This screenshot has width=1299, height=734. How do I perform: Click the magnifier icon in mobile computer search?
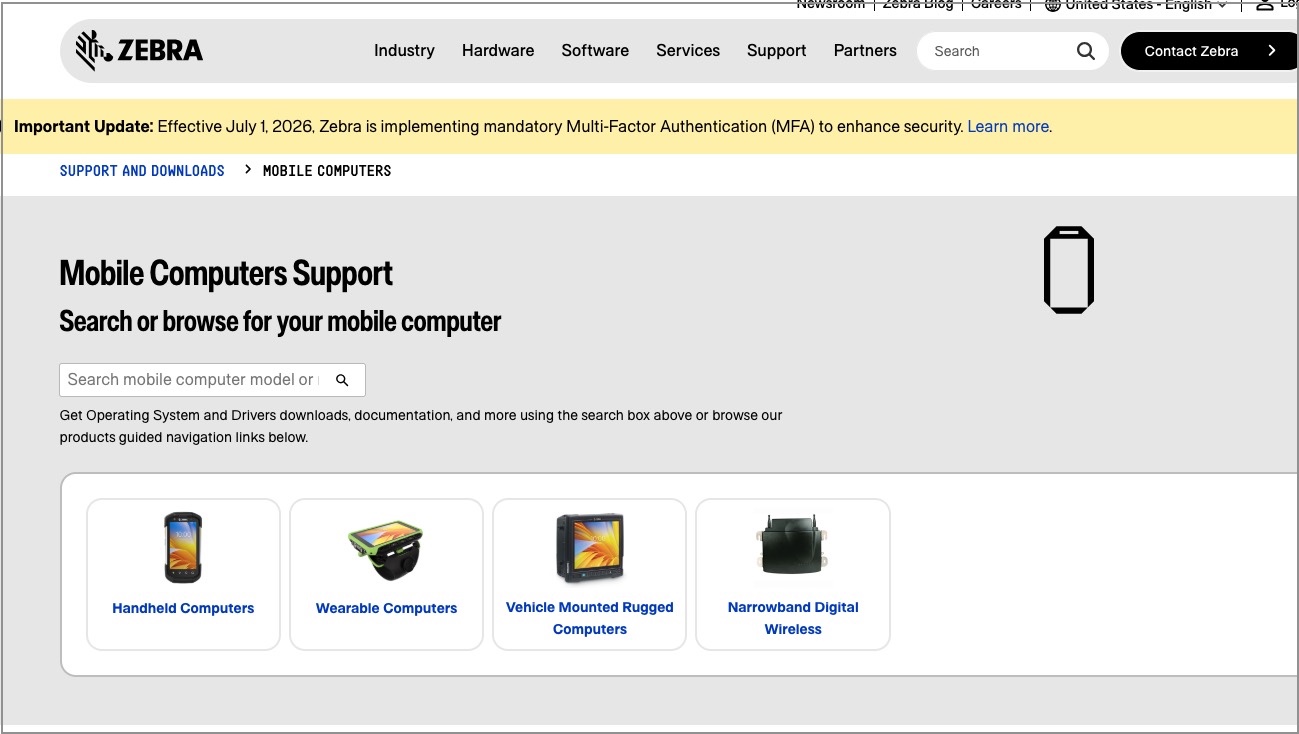click(x=342, y=380)
